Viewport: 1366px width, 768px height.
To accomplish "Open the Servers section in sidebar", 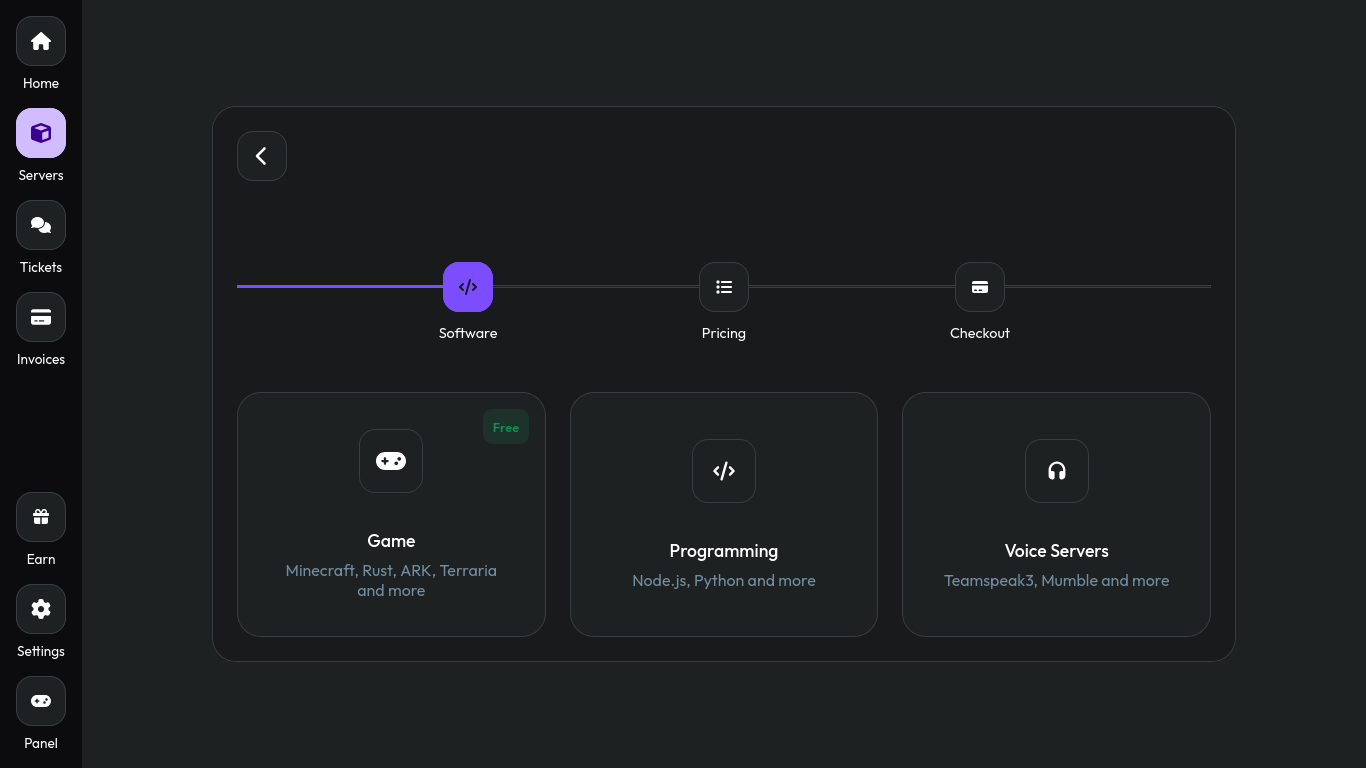I will click(41, 133).
